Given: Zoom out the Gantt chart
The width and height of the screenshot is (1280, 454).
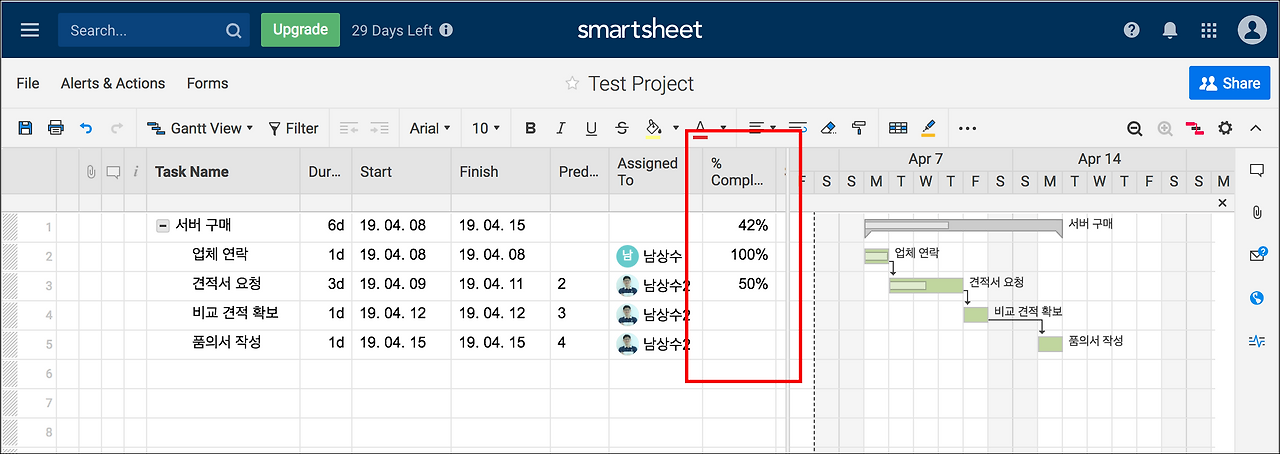Looking at the screenshot, I should point(1134,128).
